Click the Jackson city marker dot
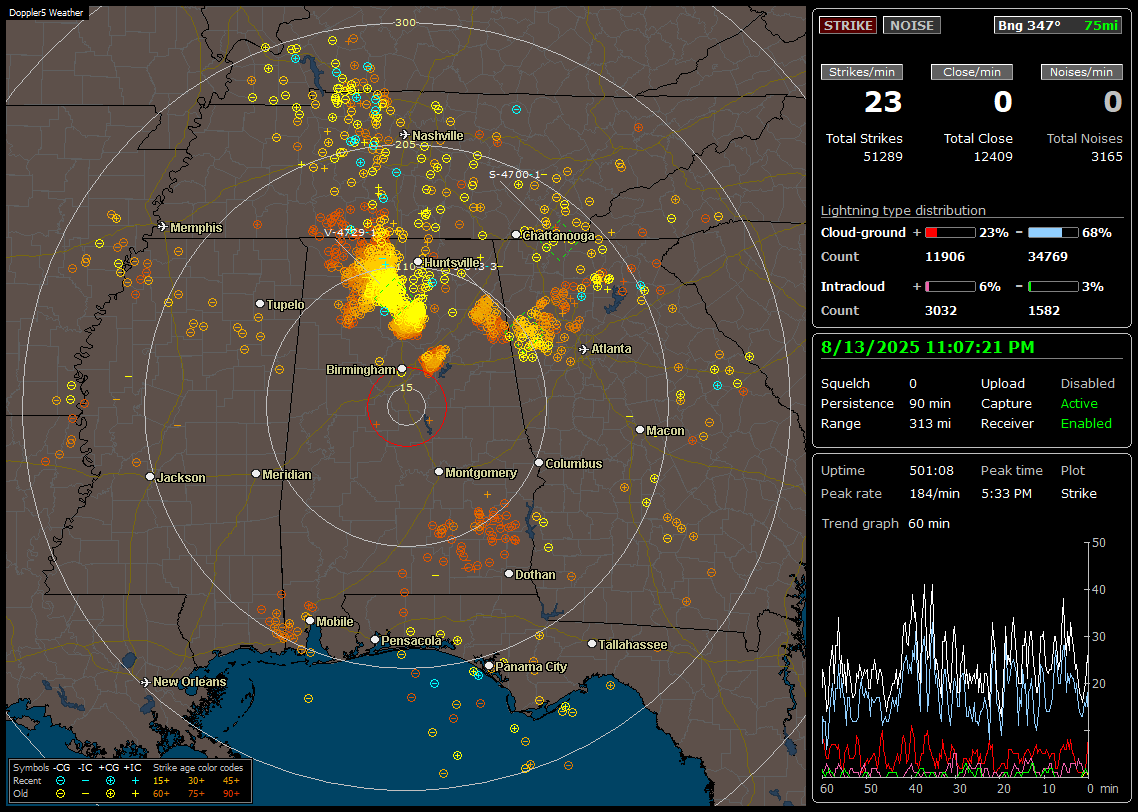The image size is (1138, 812). [x=150, y=477]
